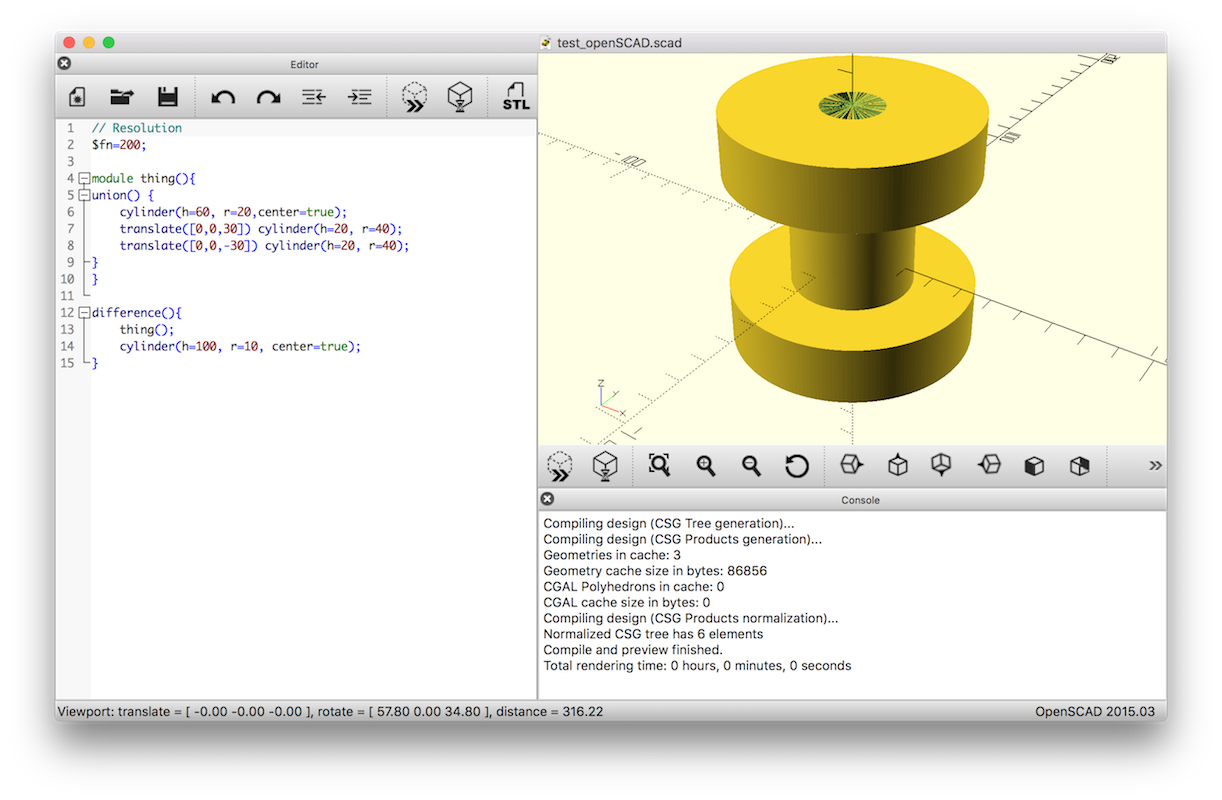
Task: Run Render from the viewport toolbar
Action: (605, 466)
